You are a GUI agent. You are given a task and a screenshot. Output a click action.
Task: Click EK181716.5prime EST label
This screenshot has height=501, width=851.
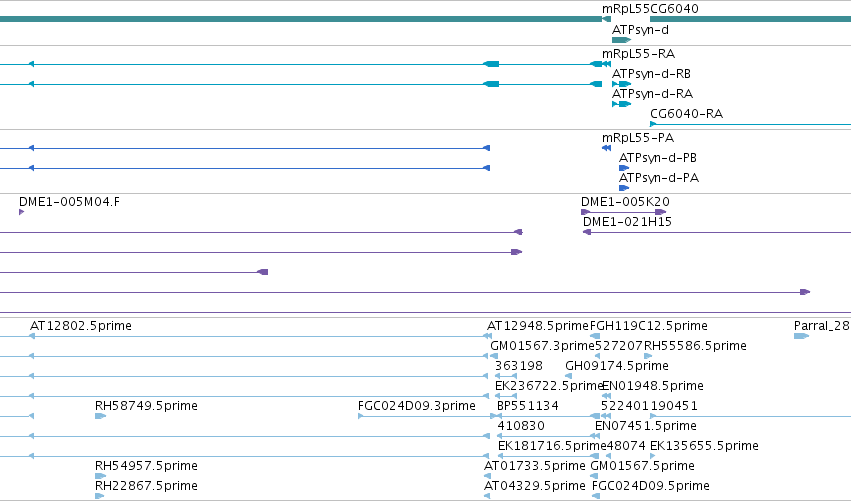(x=551, y=446)
